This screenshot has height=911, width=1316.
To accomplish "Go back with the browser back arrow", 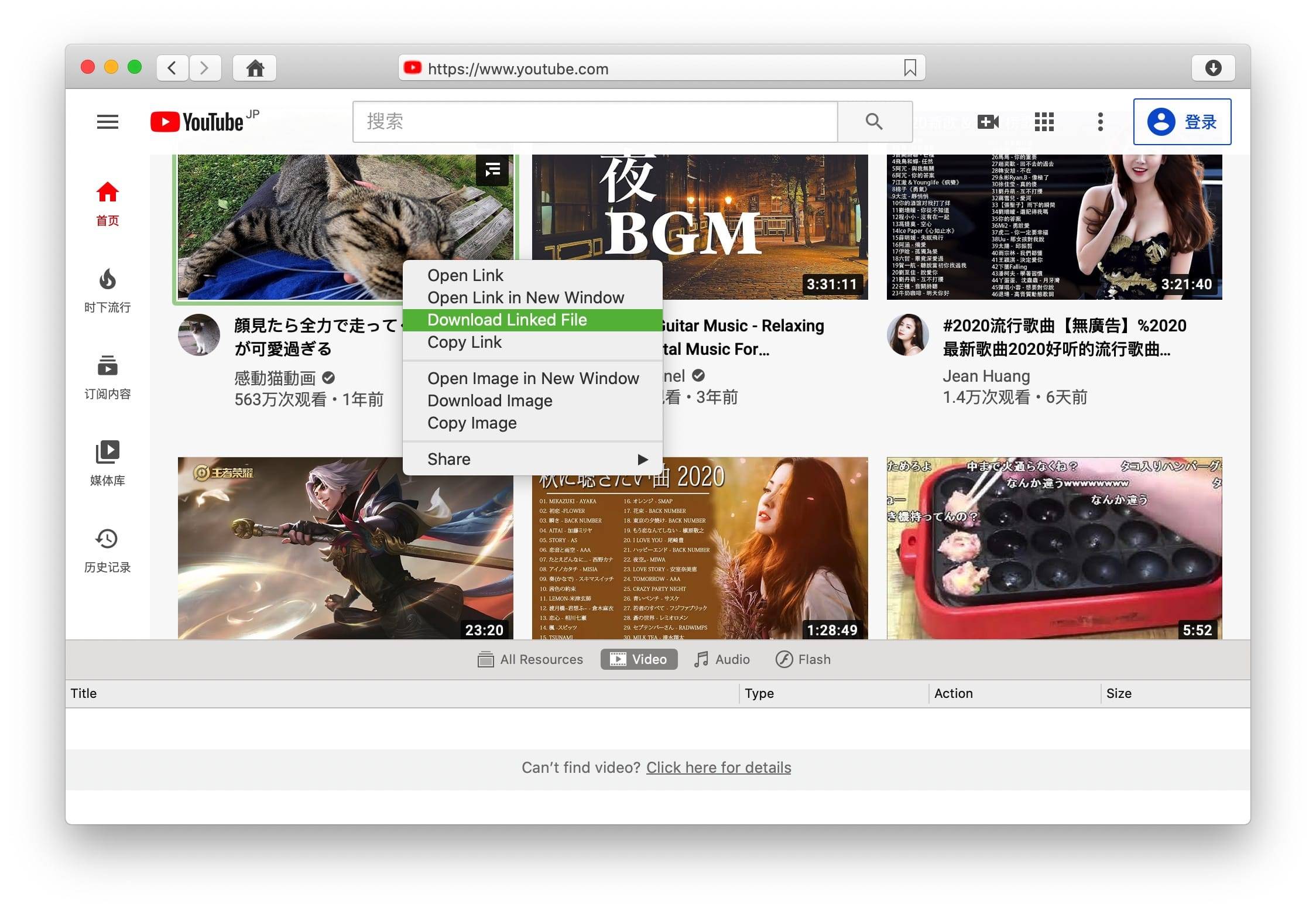I will (172, 68).
